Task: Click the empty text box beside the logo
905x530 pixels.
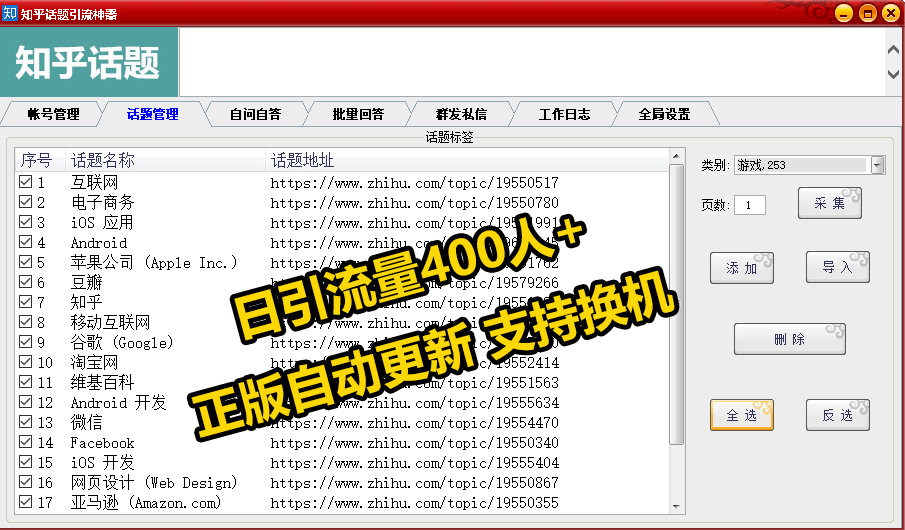Action: 533,62
